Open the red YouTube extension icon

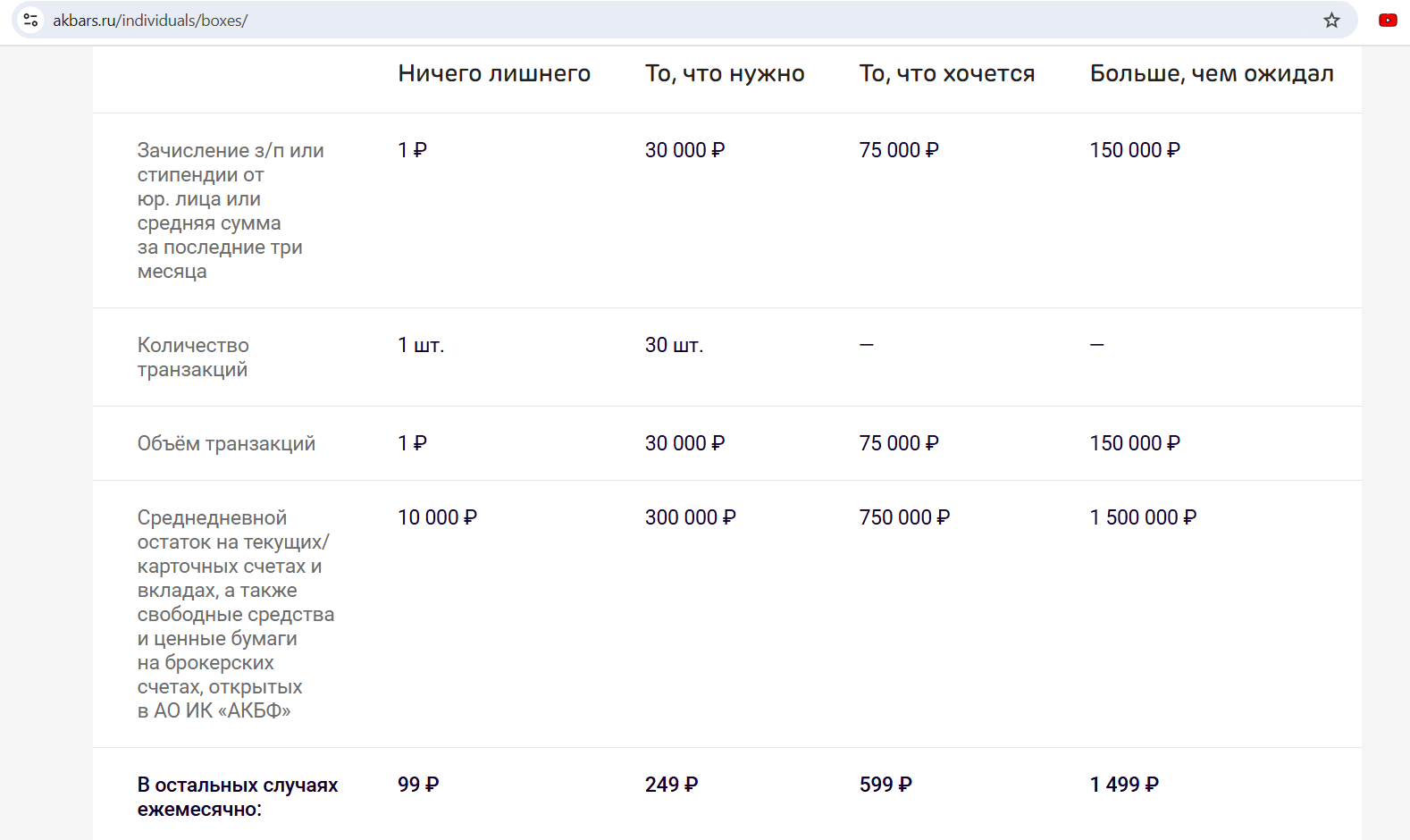[1388, 20]
